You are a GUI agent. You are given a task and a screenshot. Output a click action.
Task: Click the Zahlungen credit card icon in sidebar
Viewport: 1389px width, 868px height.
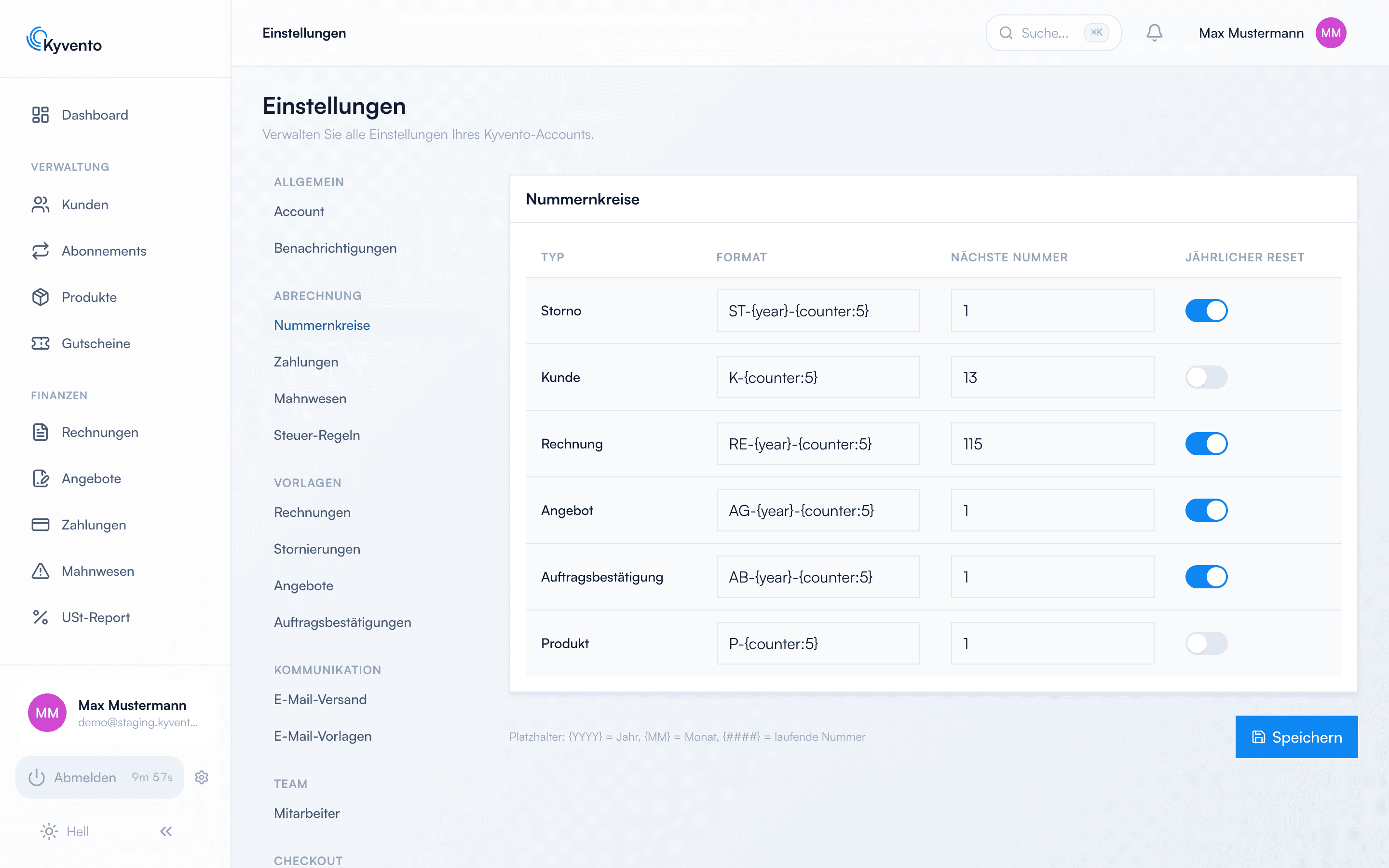(x=40, y=525)
